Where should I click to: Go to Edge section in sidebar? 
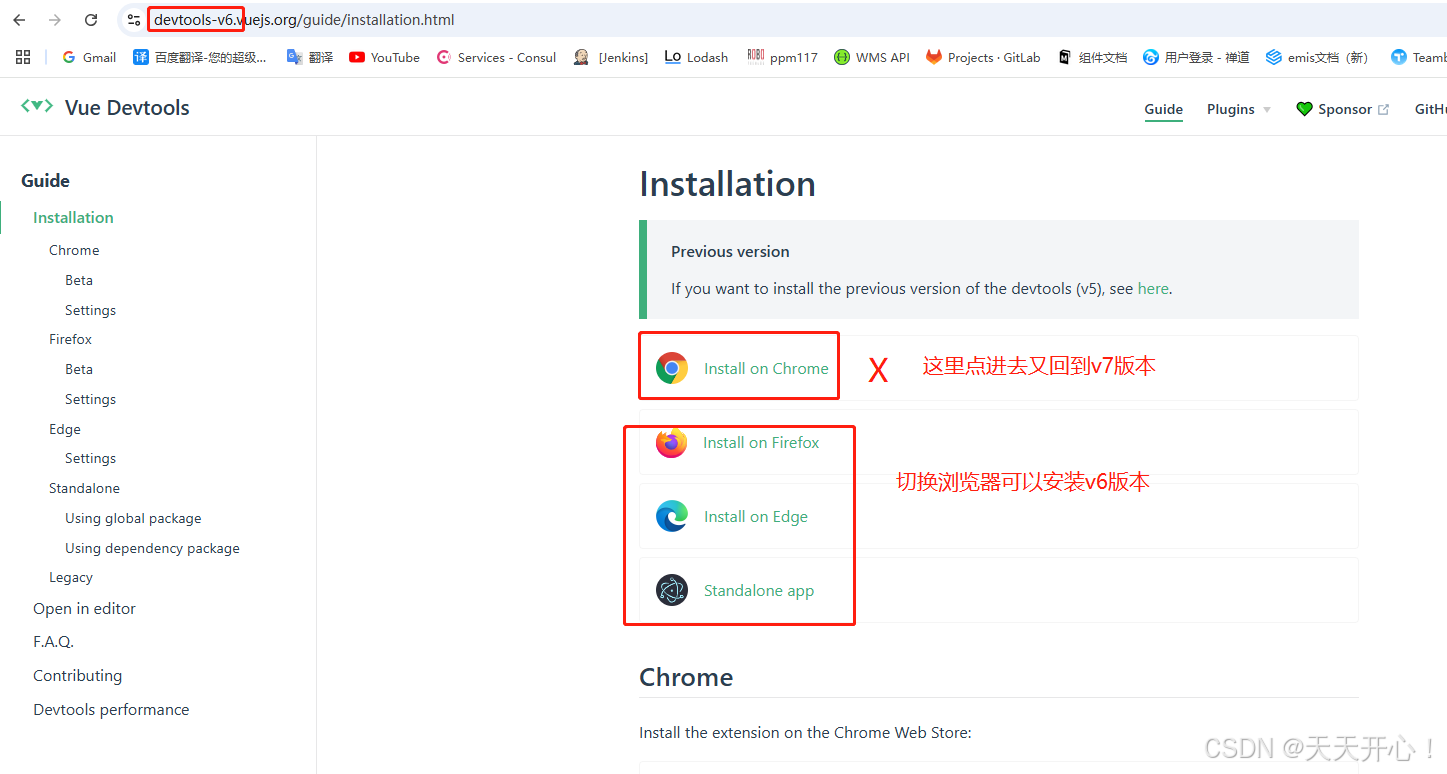pos(65,429)
